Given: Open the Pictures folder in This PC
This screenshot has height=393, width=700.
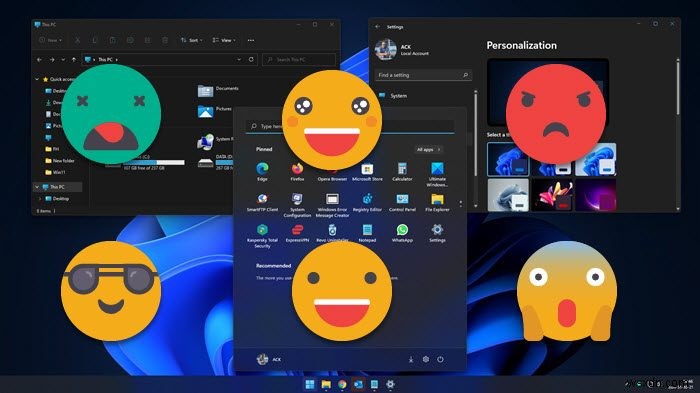Looking at the screenshot, I should (x=215, y=111).
